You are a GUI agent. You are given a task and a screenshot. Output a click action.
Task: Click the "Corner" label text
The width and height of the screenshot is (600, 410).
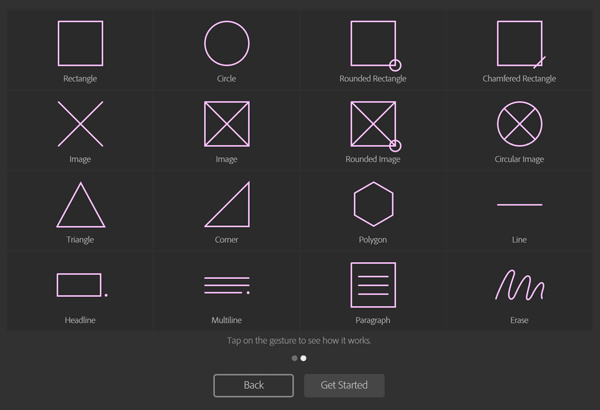[227, 240]
